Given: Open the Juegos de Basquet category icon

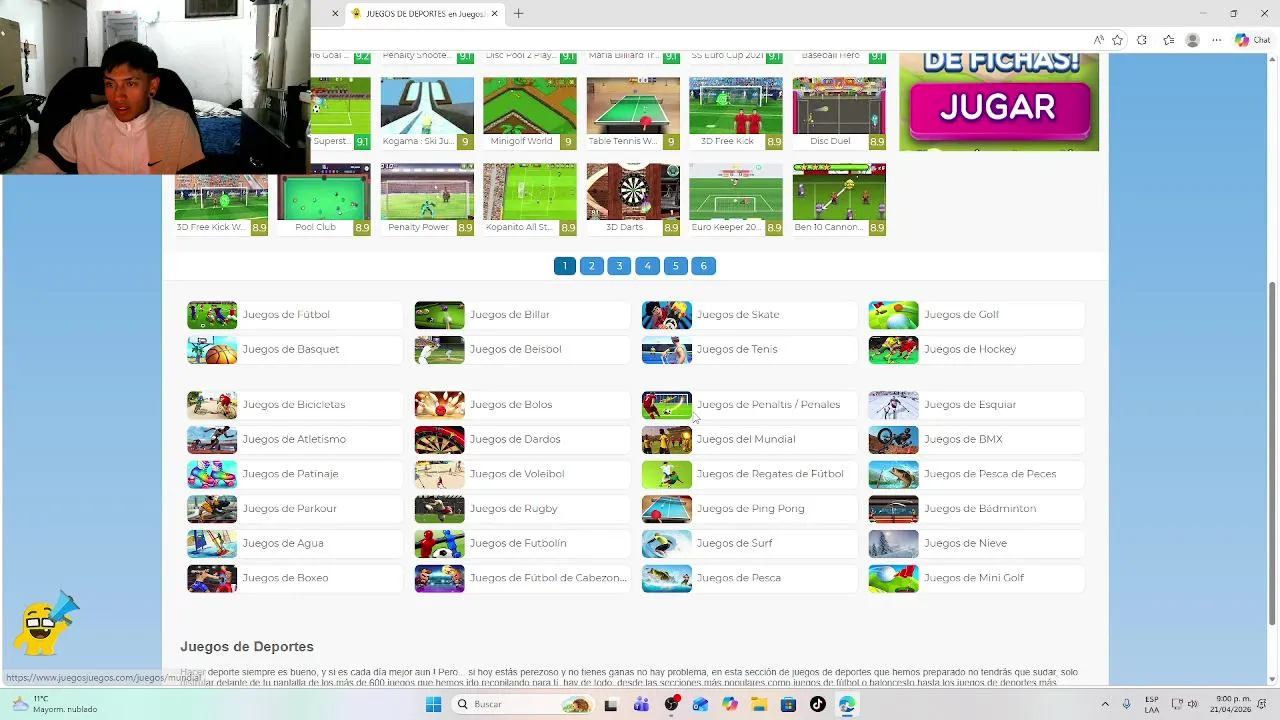Looking at the screenshot, I should click(x=212, y=350).
